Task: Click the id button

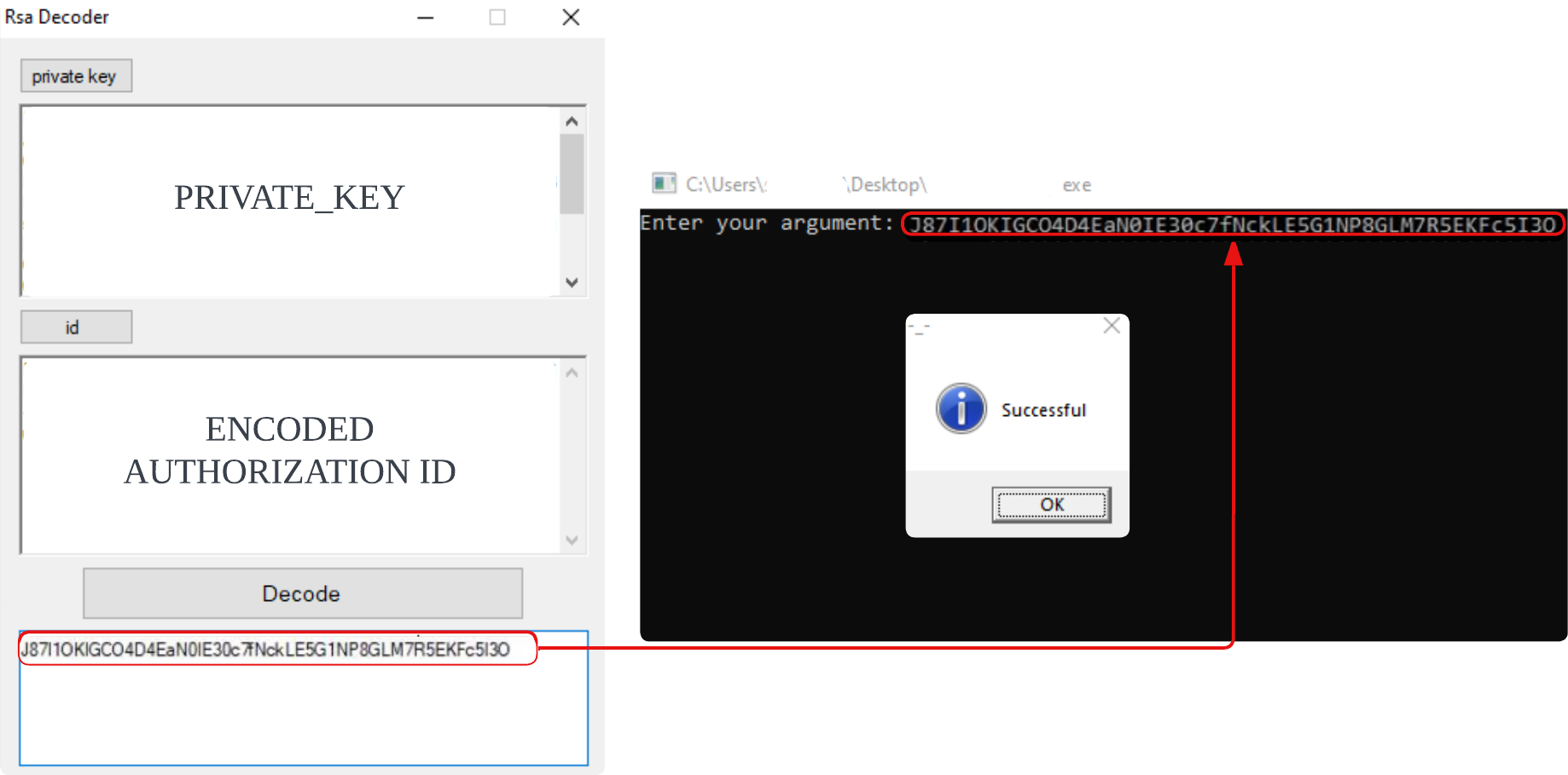Action: click(76, 327)
